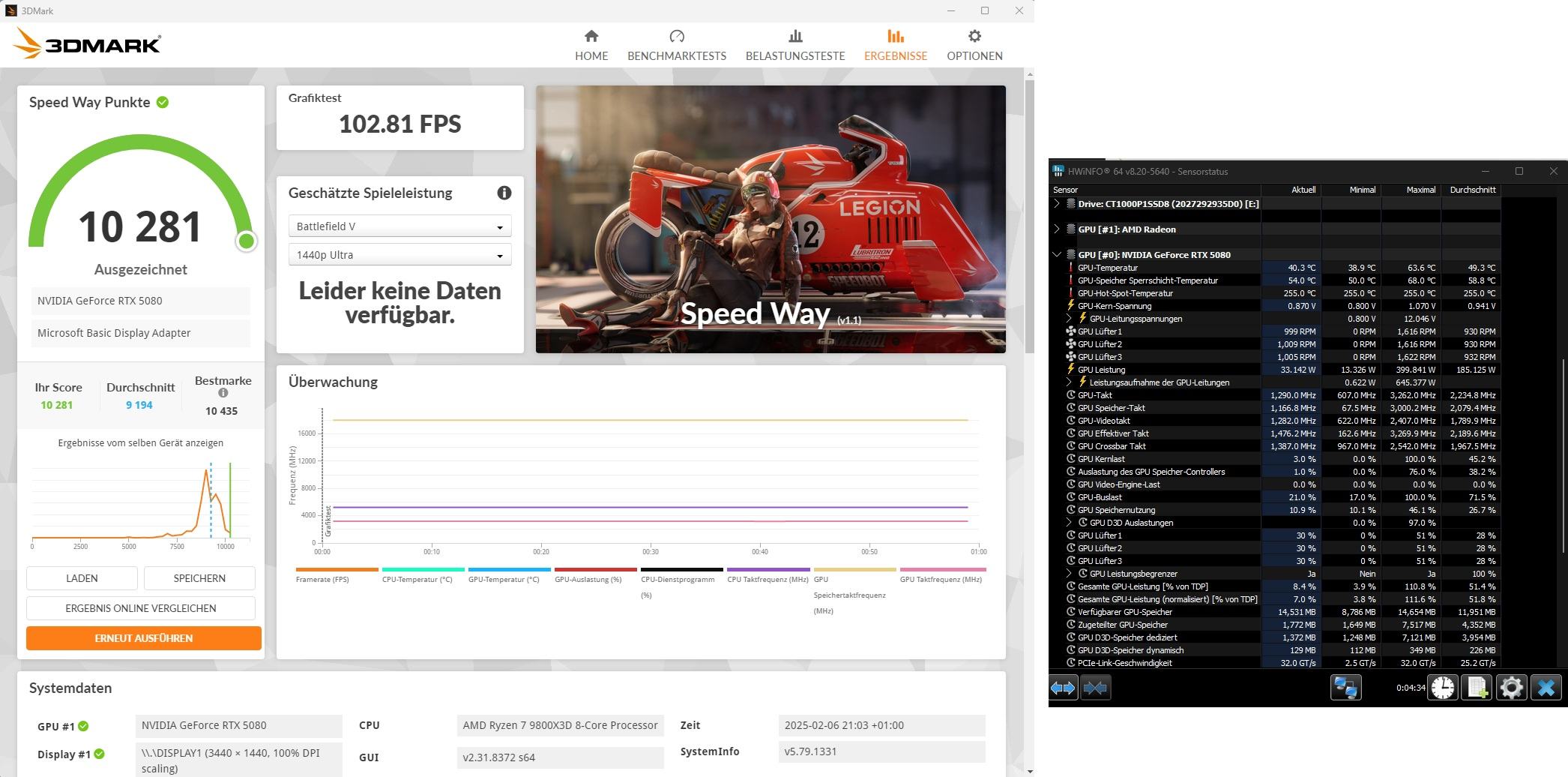Collapse the GPU [#0]: NVIDIA GeForce RTX 5080 group
The height and width of the screenshot is (777, 1568).
pos(1057,255)
